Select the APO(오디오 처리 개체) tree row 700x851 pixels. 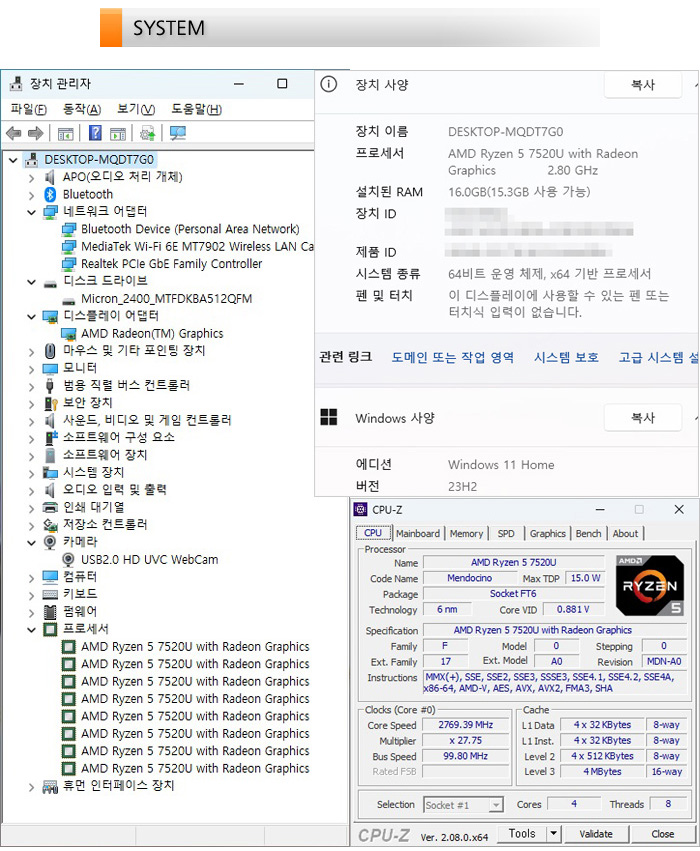[x=123, y=177]
